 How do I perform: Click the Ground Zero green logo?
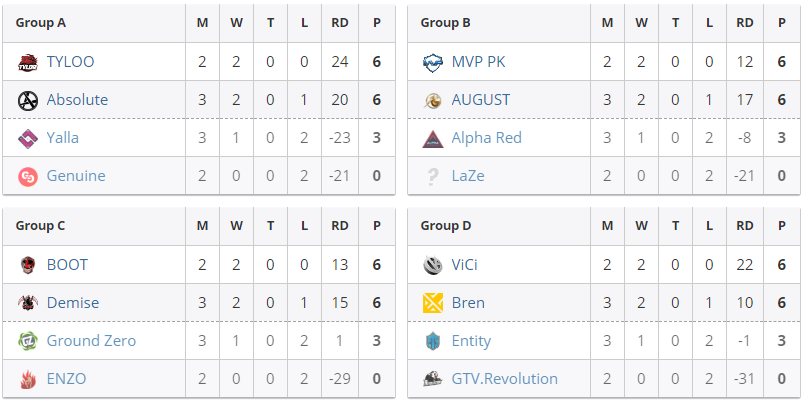[28, 341]
